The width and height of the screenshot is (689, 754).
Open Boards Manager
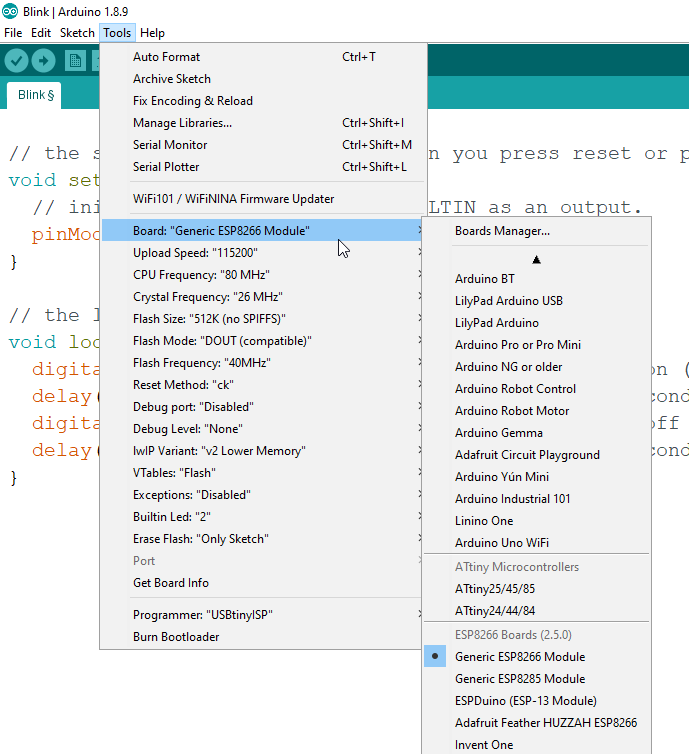(537, 231)
